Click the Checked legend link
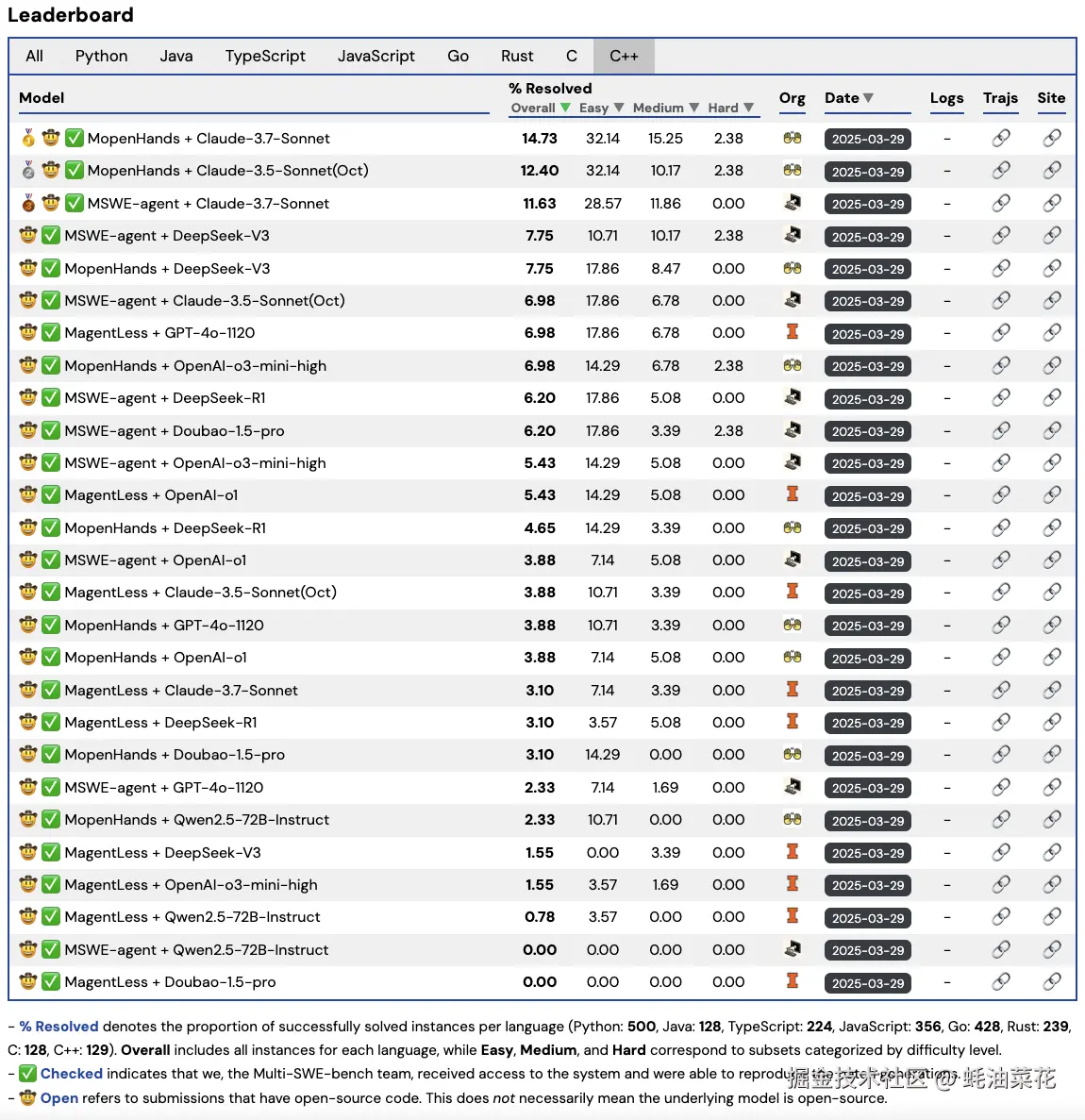The image size is (1085, 1120). point(72,1074)
